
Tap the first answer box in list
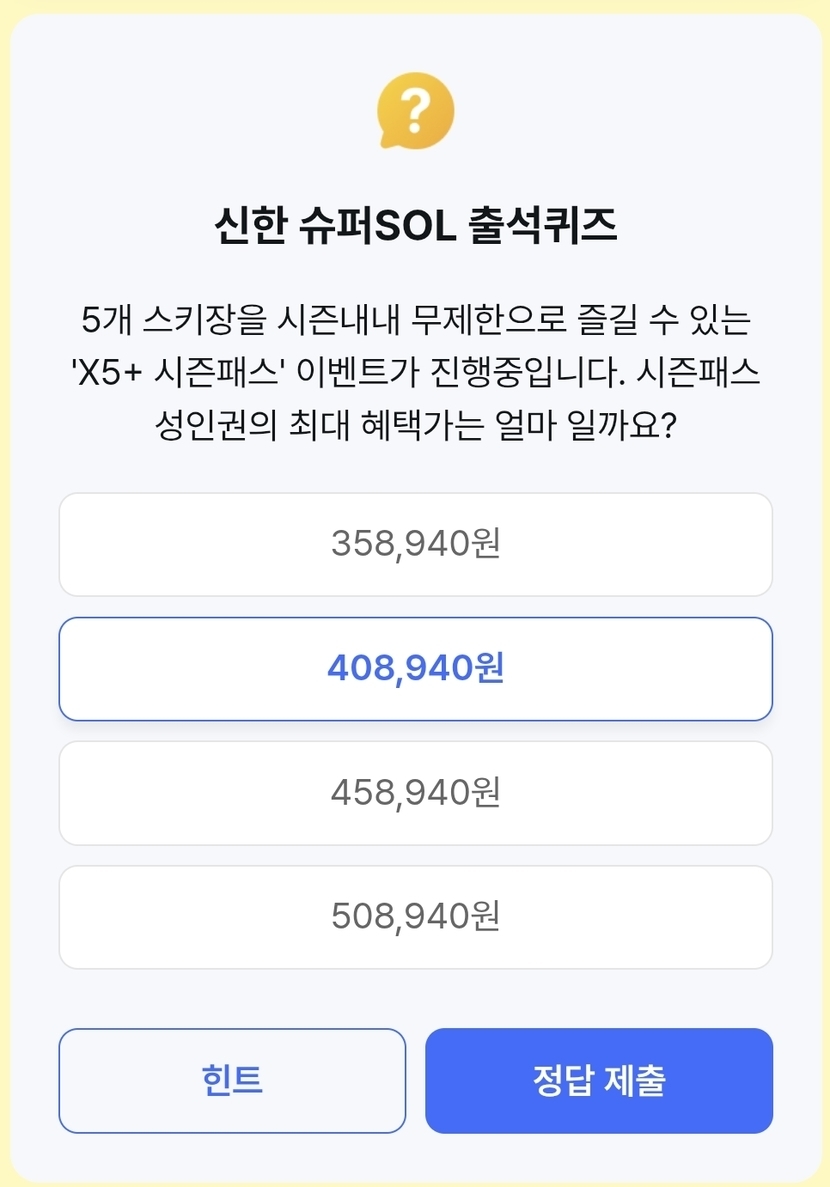pos(415,545)
